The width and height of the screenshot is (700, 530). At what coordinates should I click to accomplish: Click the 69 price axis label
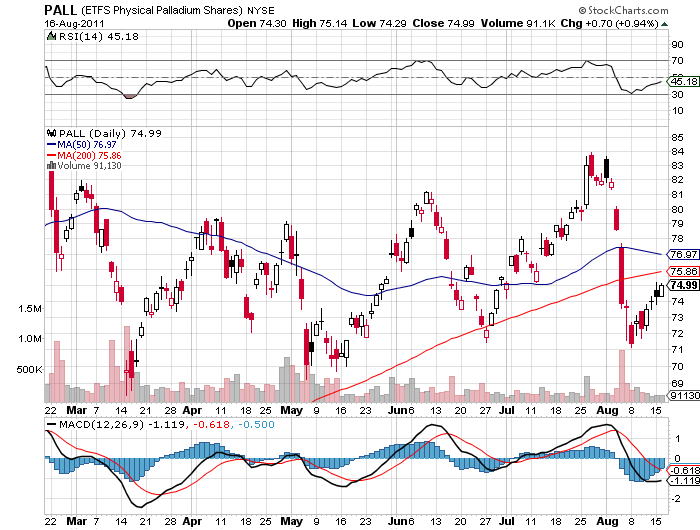677,383
